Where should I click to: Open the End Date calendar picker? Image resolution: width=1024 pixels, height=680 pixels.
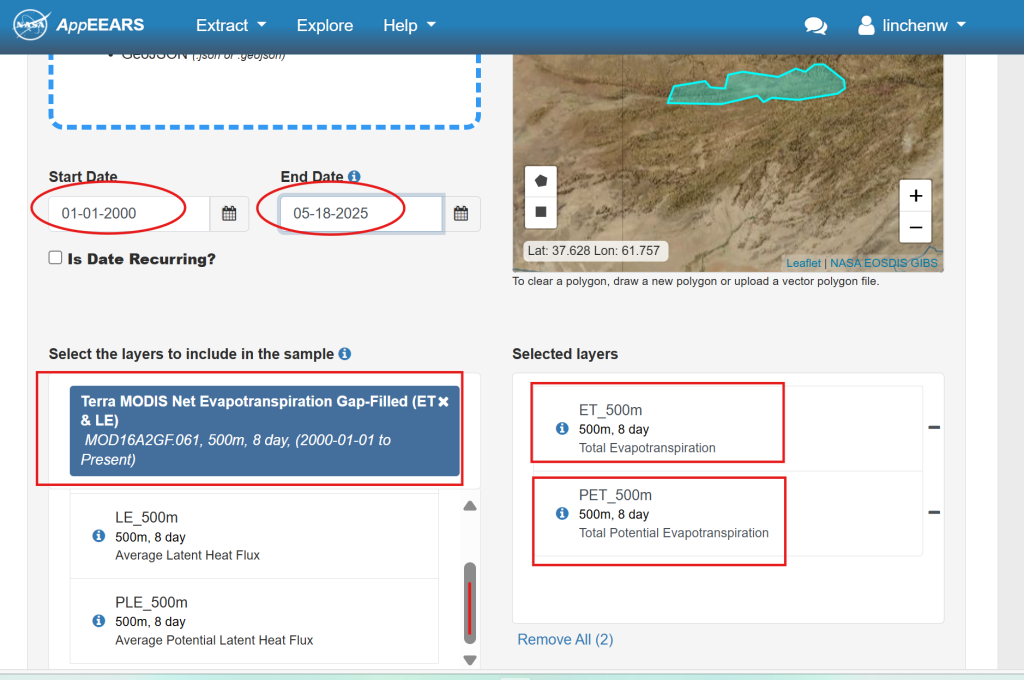(461, 214)
